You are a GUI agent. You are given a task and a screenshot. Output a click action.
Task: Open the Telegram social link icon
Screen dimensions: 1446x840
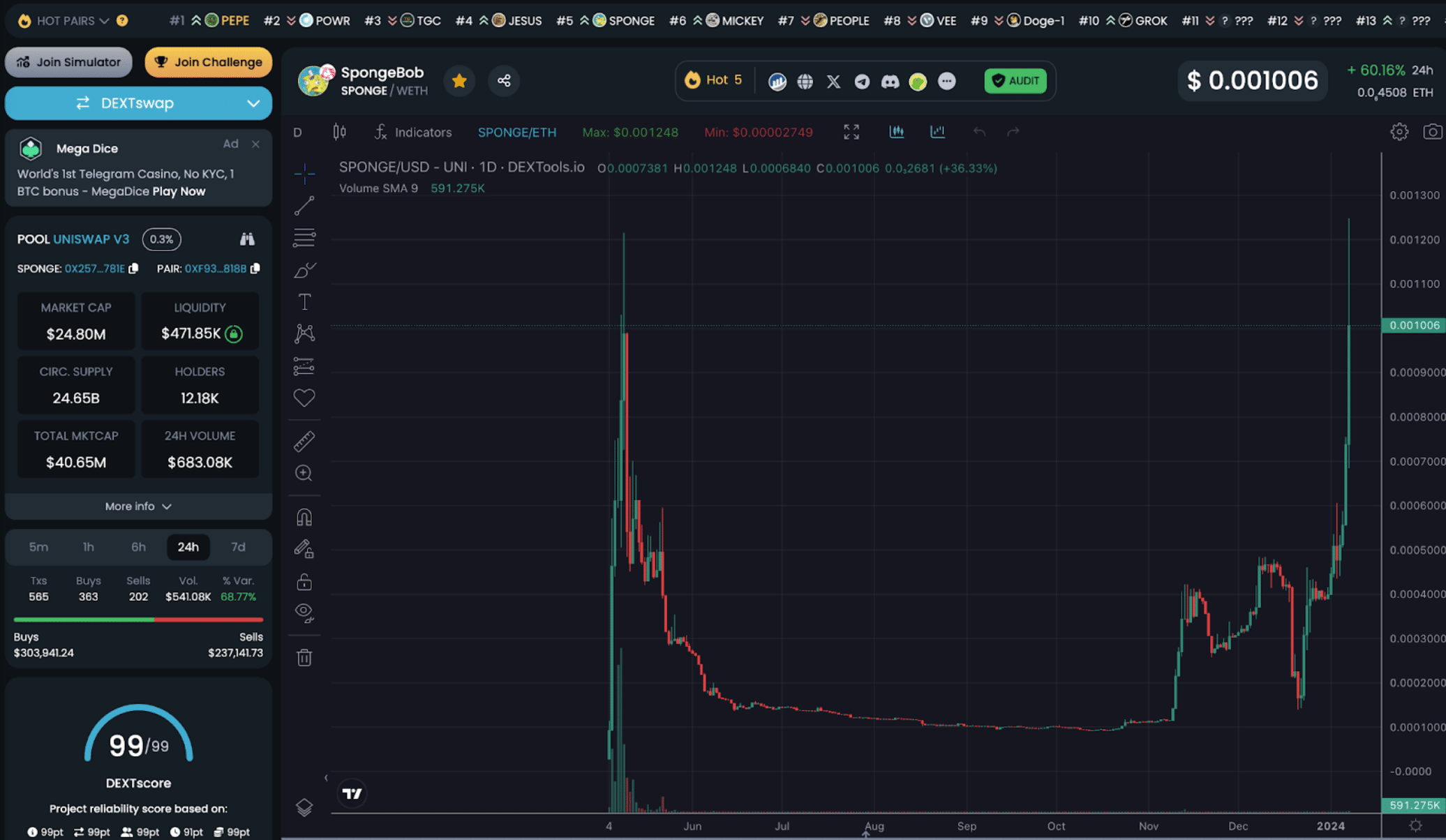[862, 82]
